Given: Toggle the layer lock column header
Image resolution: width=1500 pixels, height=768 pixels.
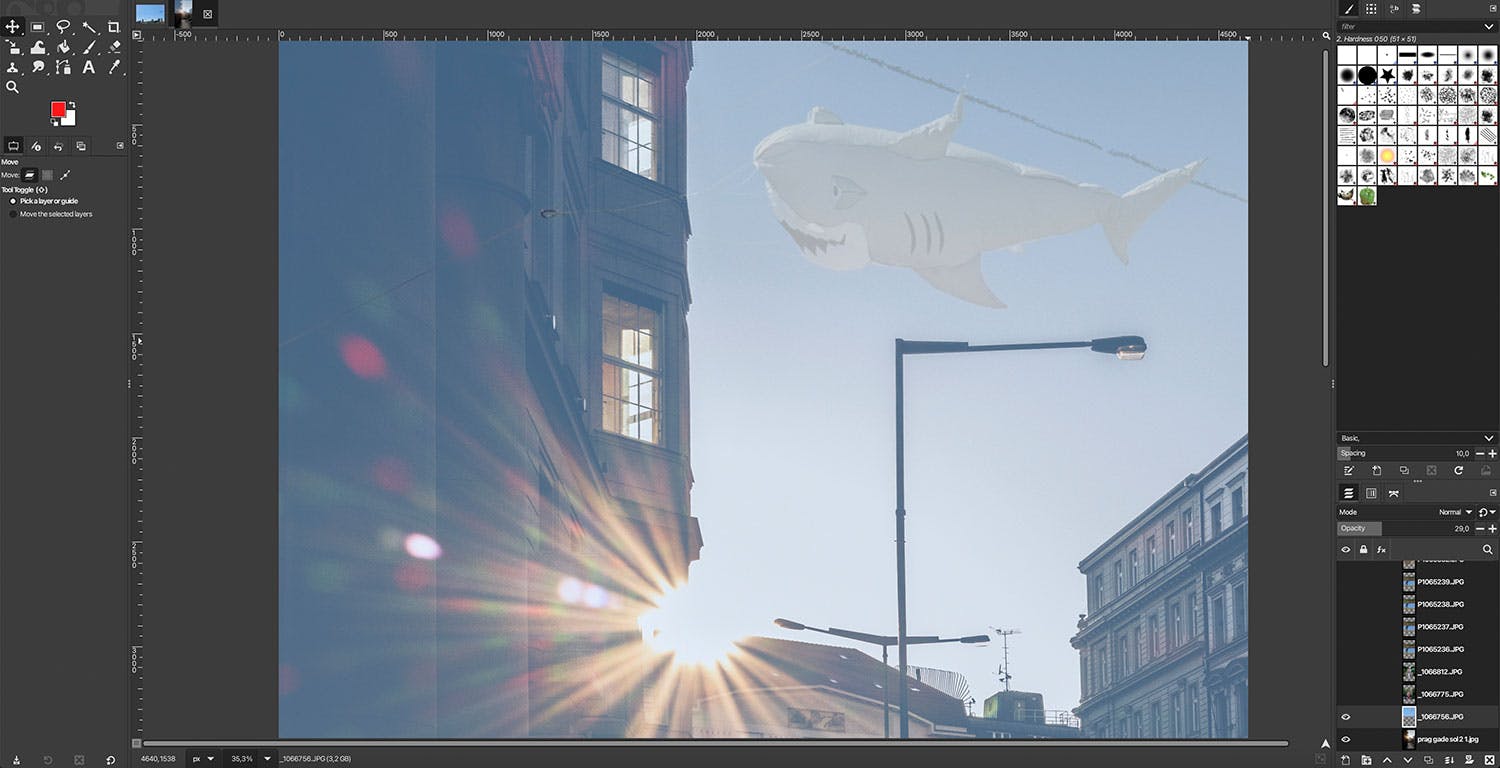Looking at the screenshot, I should click(x=1363, y=549).
